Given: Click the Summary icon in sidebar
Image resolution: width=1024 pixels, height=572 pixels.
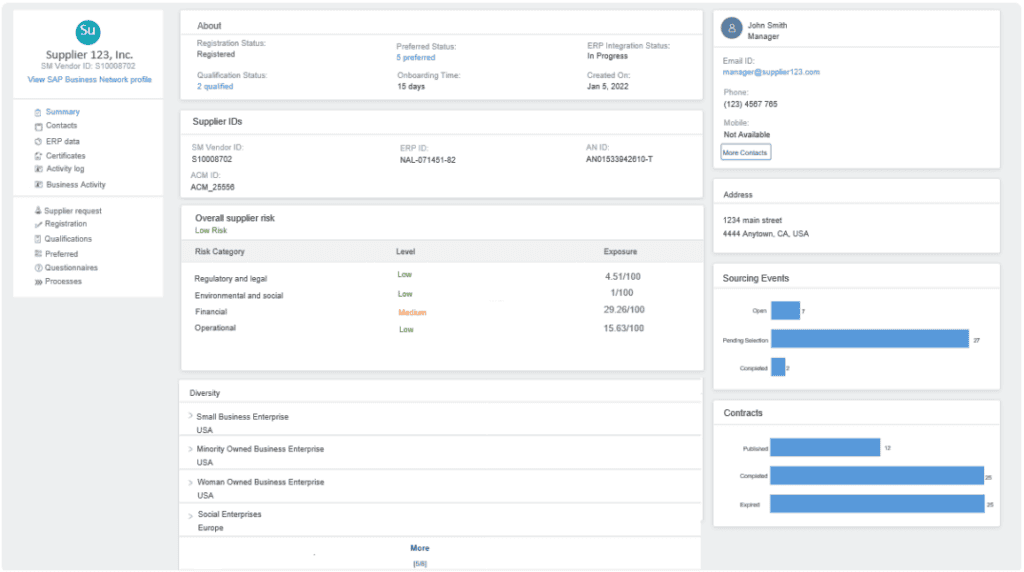Looking at the screenshot, I should 38,112.
